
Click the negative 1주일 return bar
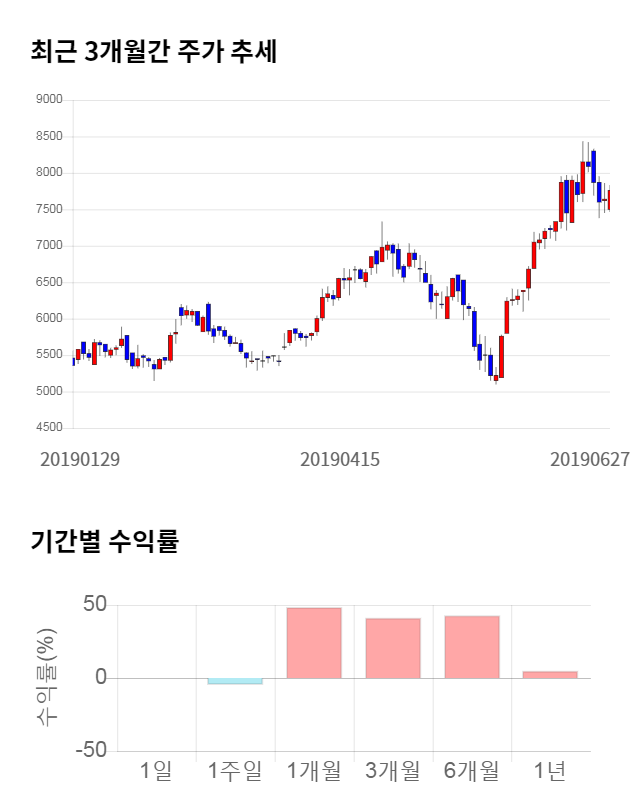tap(235, 681)
